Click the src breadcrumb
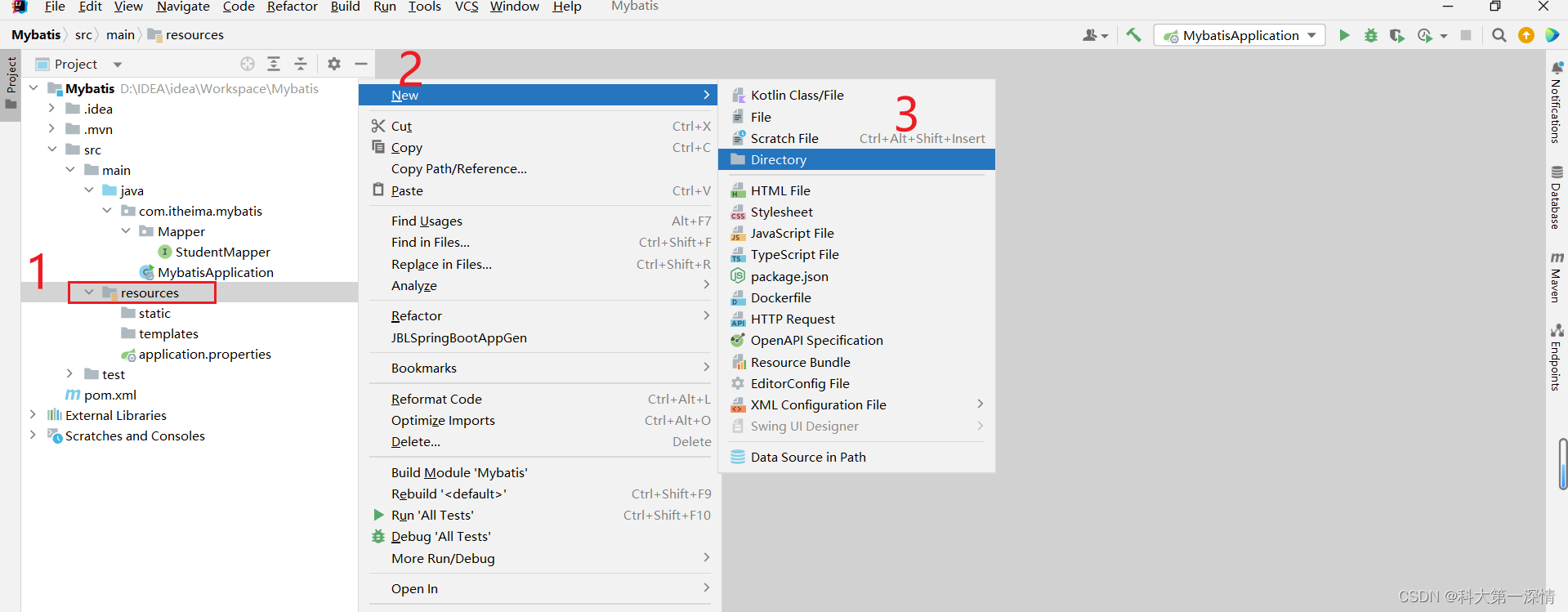Screen dimensions: 1568x612 coord(83,34)
